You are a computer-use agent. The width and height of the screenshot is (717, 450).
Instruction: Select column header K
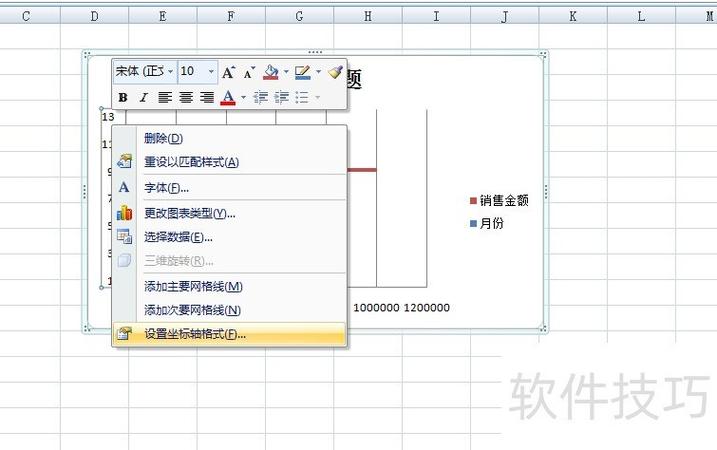(x=573, y=16)
